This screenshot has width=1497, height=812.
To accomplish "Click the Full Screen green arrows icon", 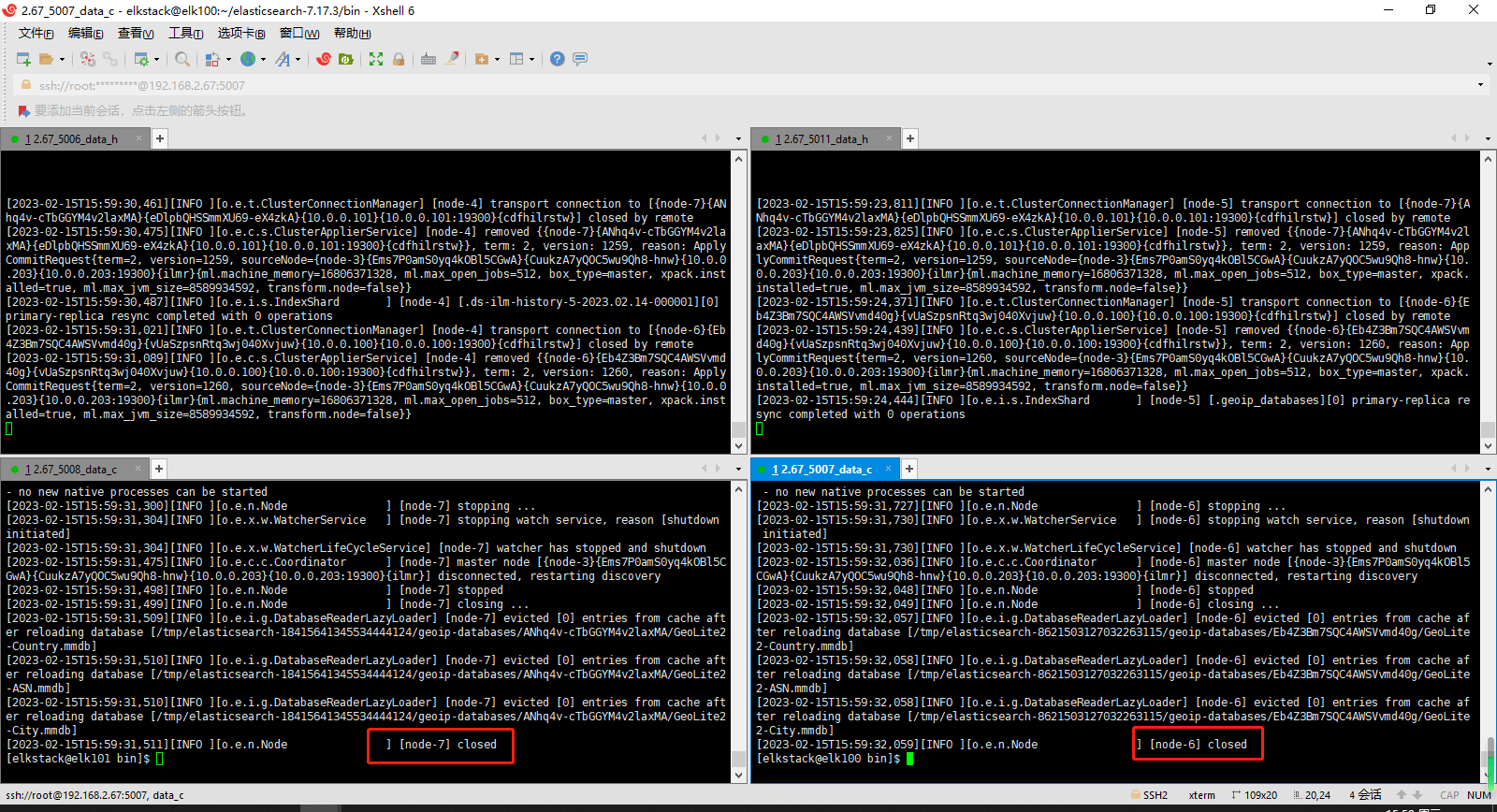I will 376,59.
